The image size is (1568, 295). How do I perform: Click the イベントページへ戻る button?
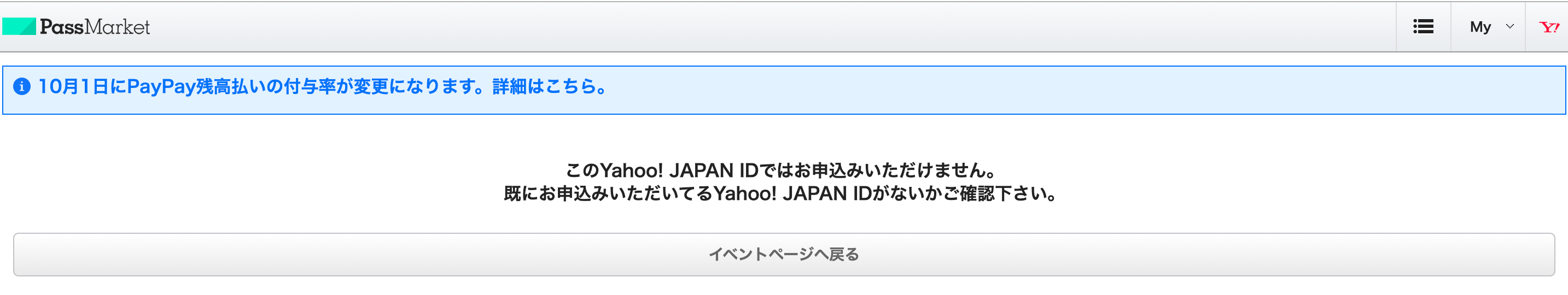point(784,254)
